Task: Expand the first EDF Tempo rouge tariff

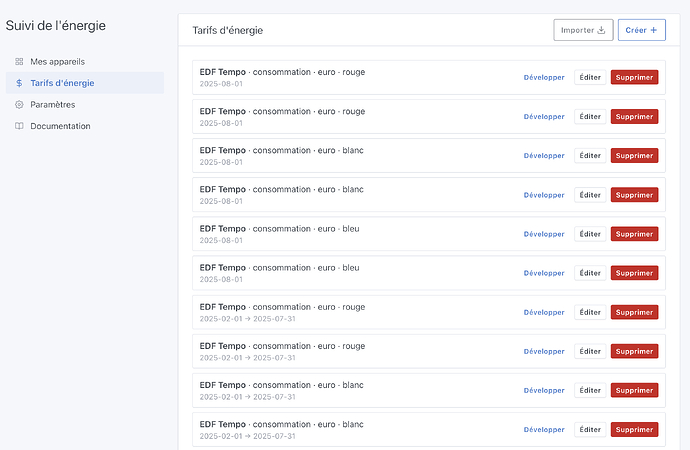Action: tap(544, 77)
